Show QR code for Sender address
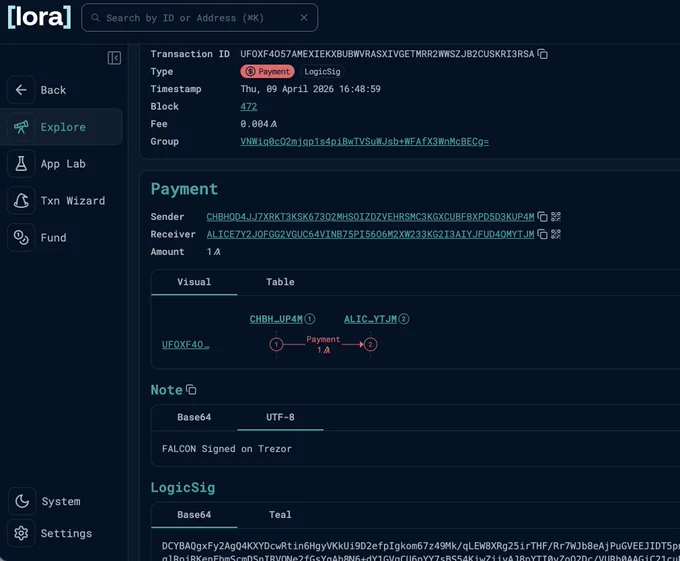This screenshot has width=680, height=561. pos(556,216)
